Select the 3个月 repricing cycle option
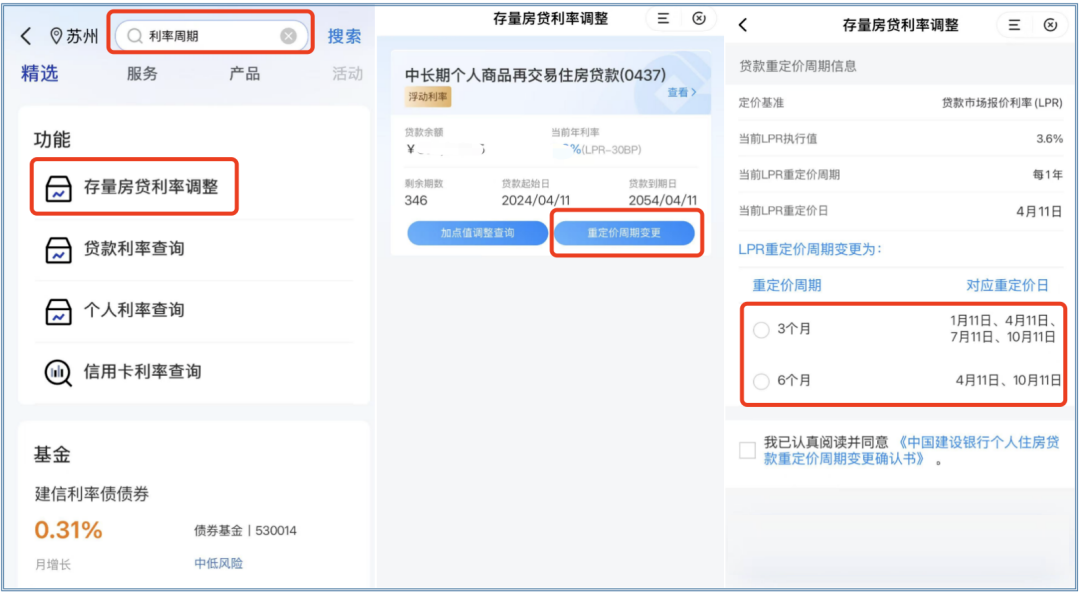Image resolution: width=1080 pixels, height=593 pixels. [x=762, y=329]
